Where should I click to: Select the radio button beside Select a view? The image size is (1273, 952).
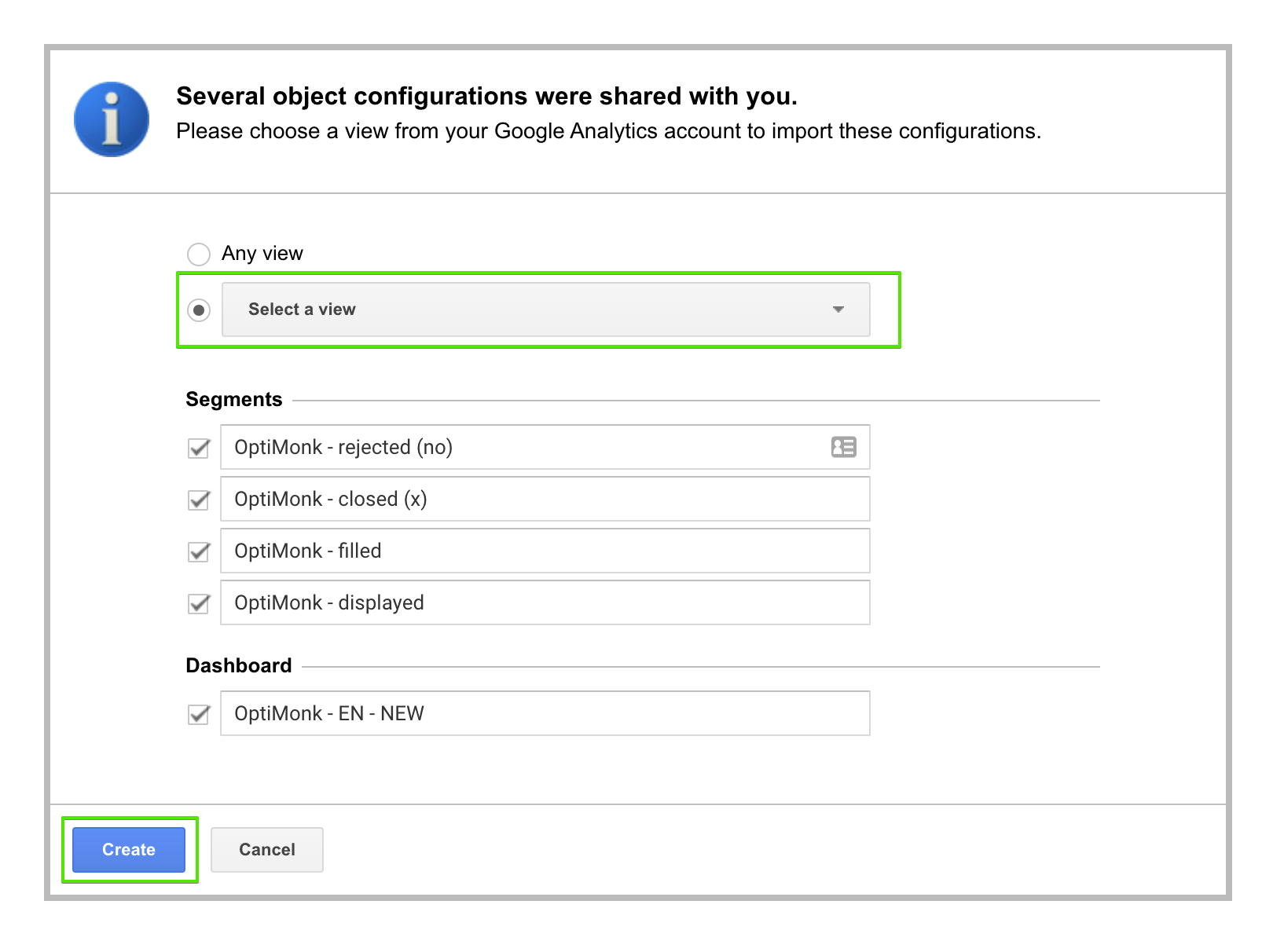click(199, 310)
